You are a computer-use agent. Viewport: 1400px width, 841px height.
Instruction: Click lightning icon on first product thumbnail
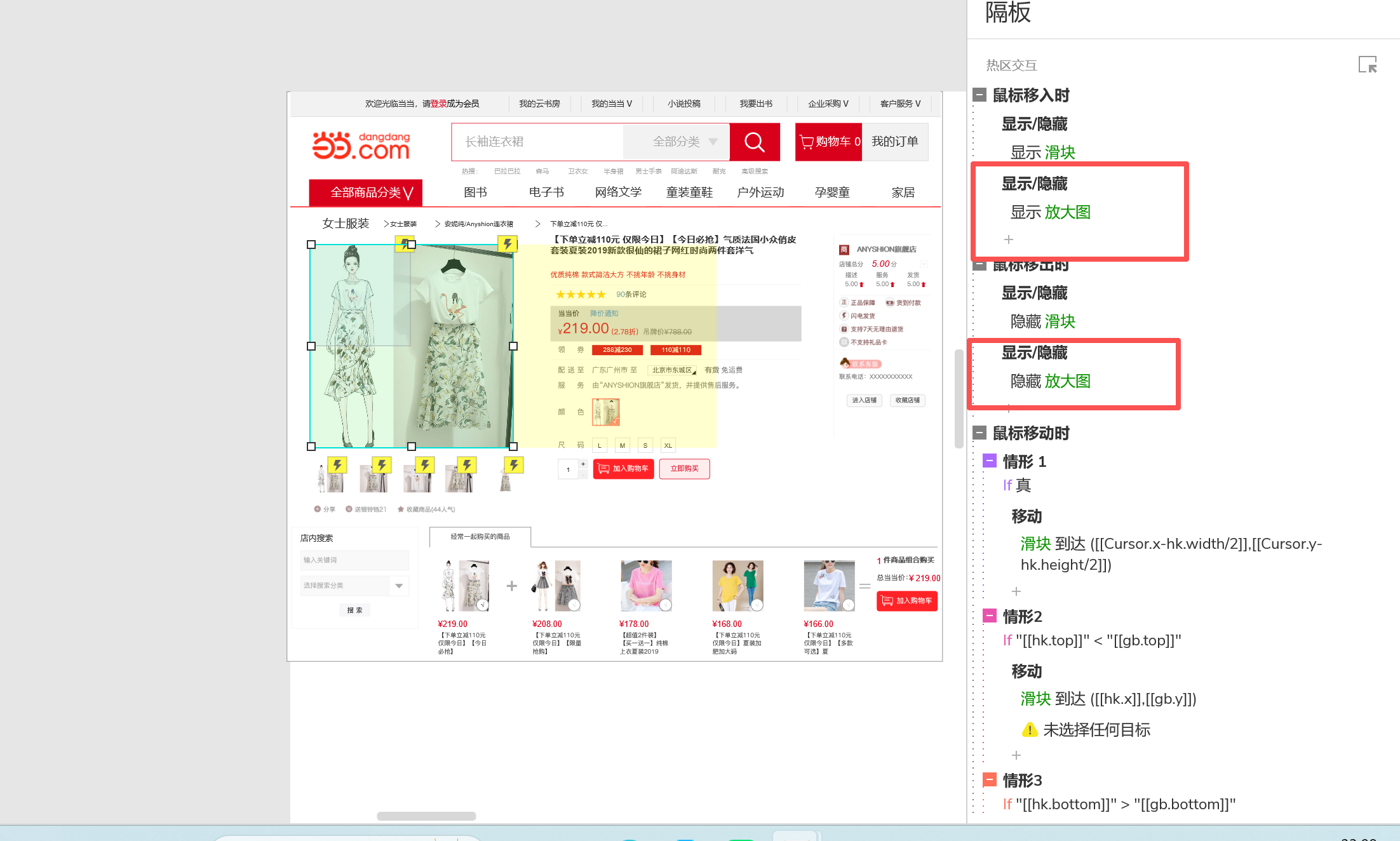coord(337,465)
